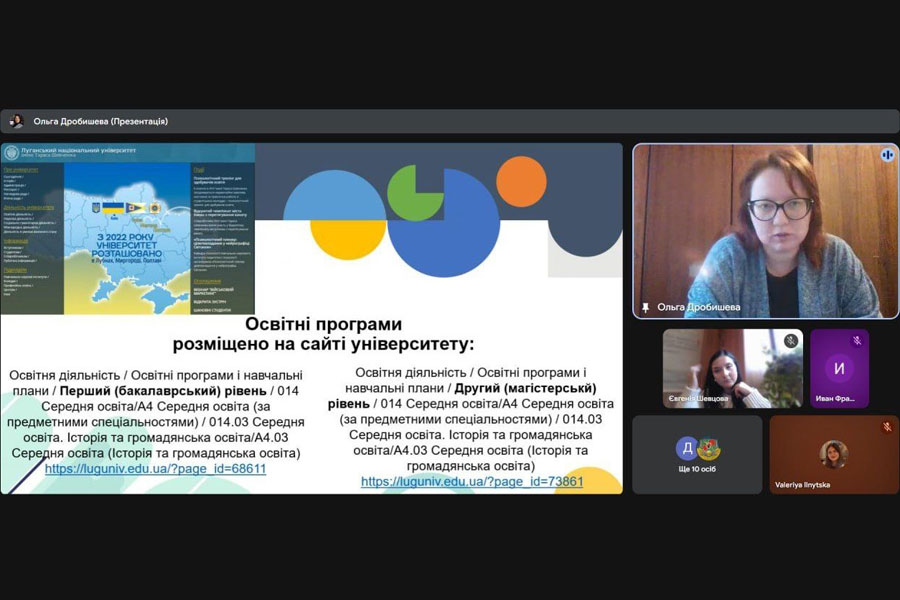Click Valeriya Ilnytska's round profile photo
The width and height of the screenshot is (900, 600).
coord(833,455)
